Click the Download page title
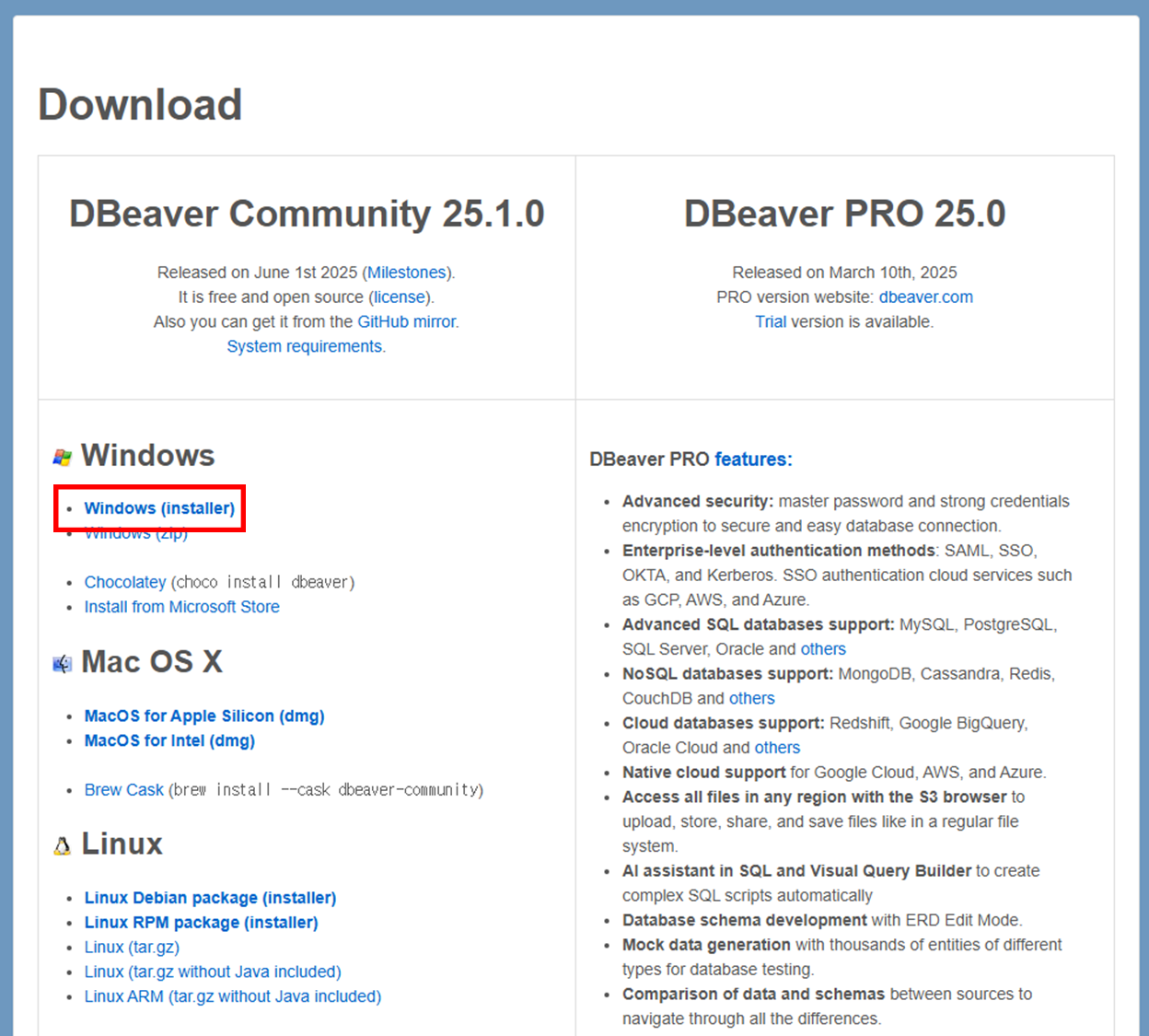The image size is (1149, 1036). pos(140,104)
